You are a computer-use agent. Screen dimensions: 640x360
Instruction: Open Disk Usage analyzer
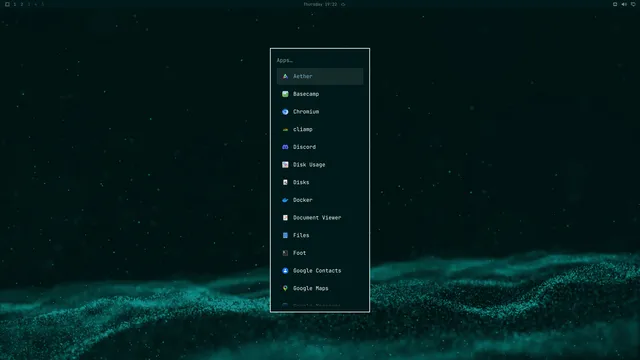click(x=320, y=164)
